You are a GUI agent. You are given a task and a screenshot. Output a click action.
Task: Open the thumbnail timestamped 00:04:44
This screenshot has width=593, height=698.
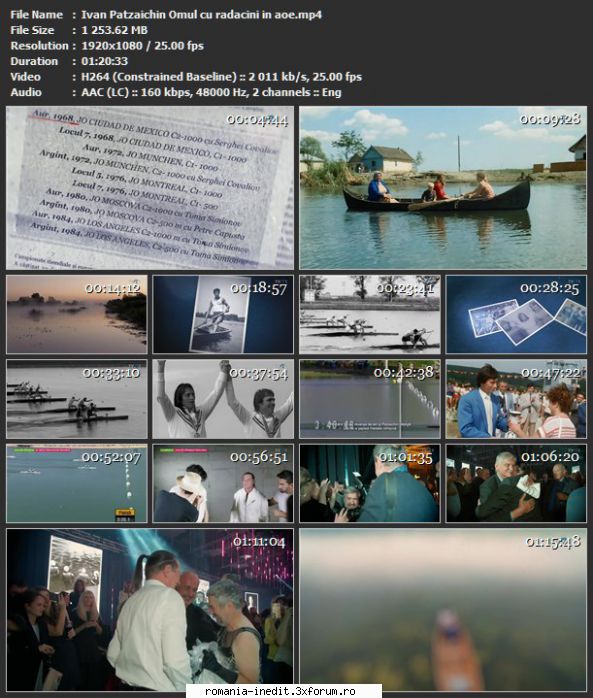click(150, 188)
